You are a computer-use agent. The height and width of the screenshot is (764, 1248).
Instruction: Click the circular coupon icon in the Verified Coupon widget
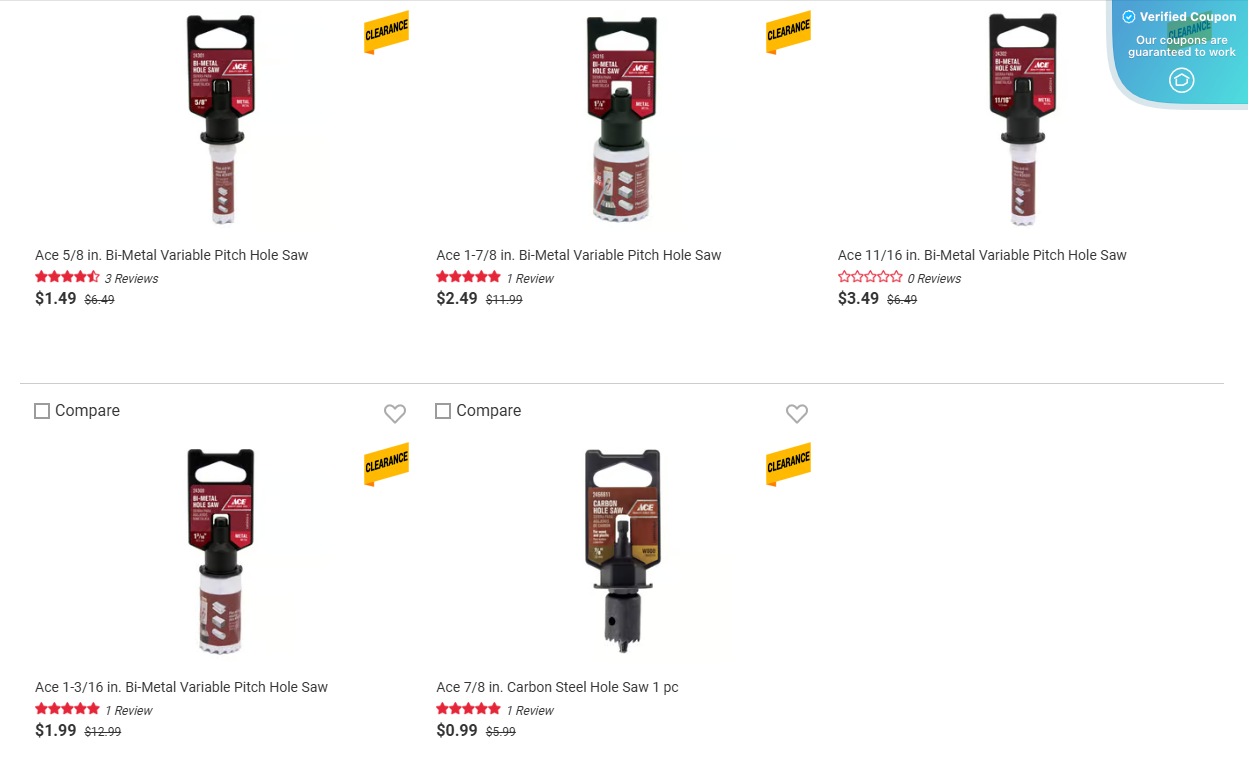1181,80
